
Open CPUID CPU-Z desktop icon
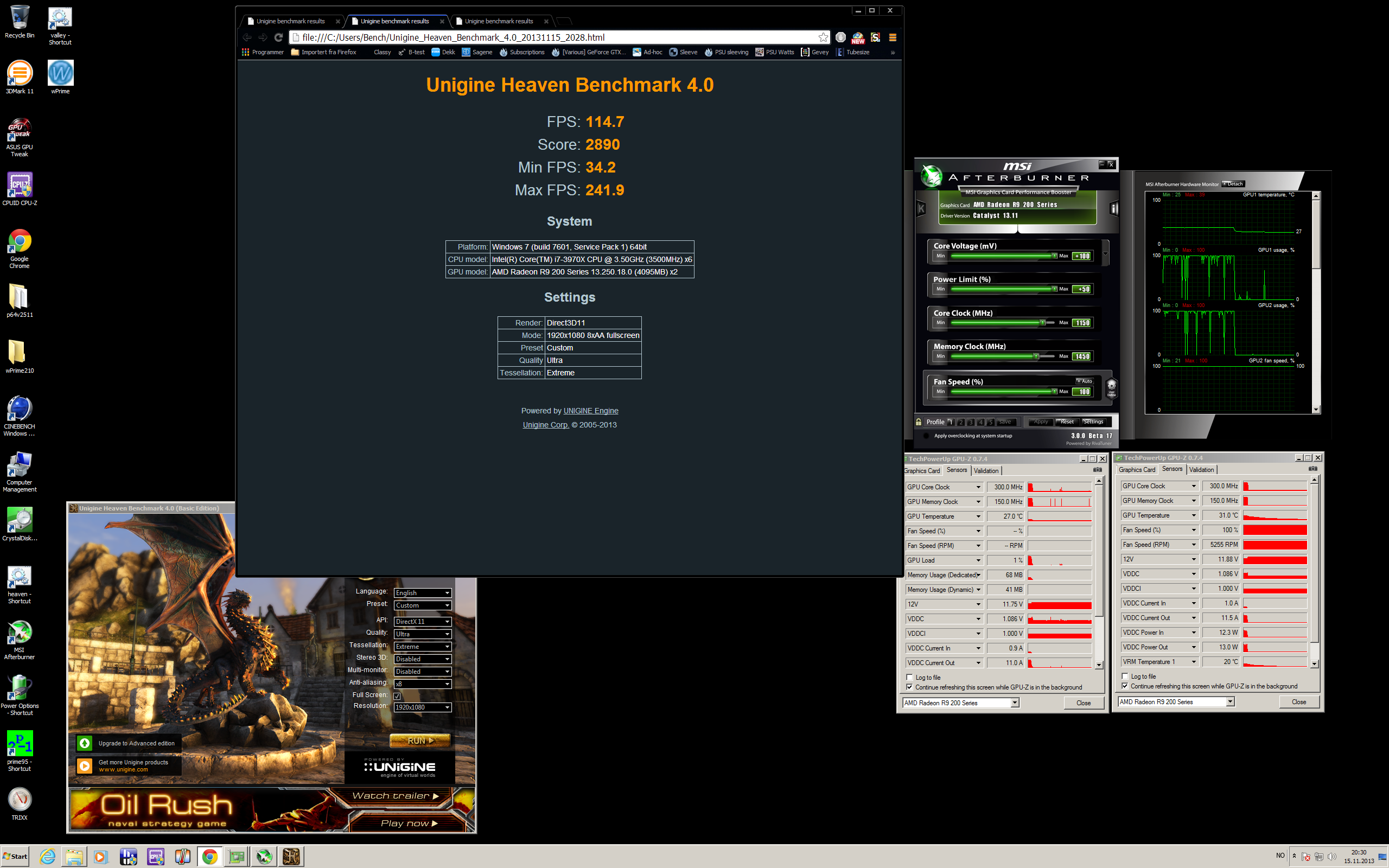(20, 189)
